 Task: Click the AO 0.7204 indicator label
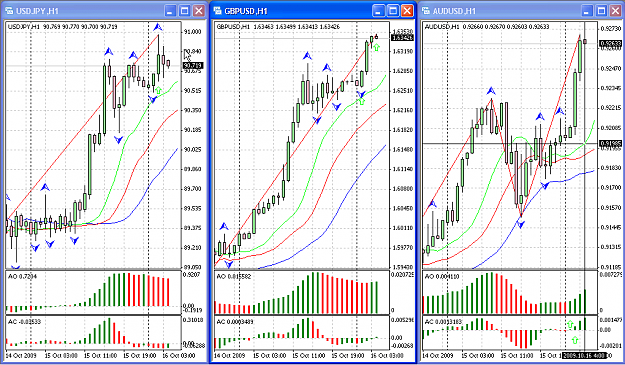[x=23, y=276]
